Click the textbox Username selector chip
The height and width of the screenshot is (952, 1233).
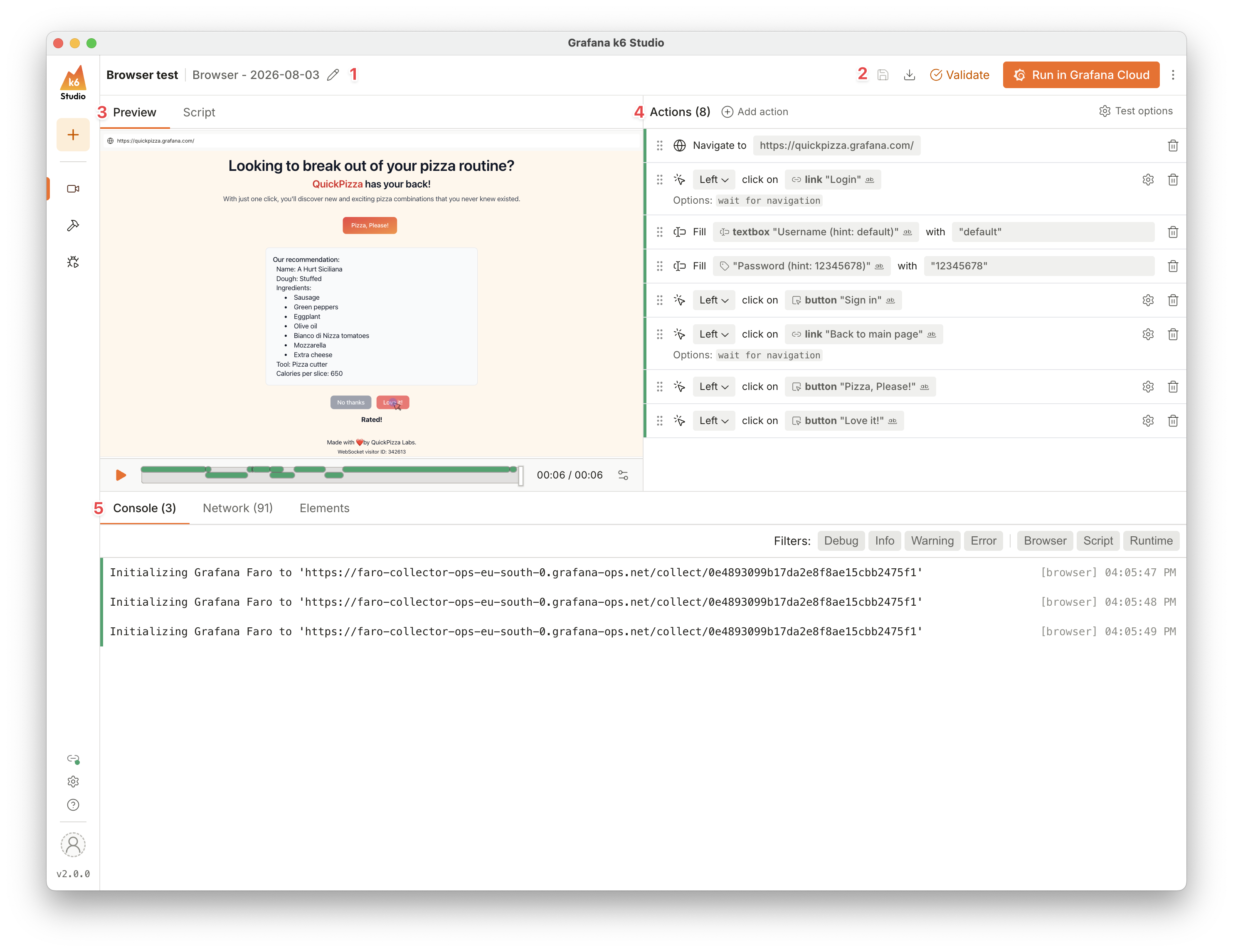pos(815,232)
